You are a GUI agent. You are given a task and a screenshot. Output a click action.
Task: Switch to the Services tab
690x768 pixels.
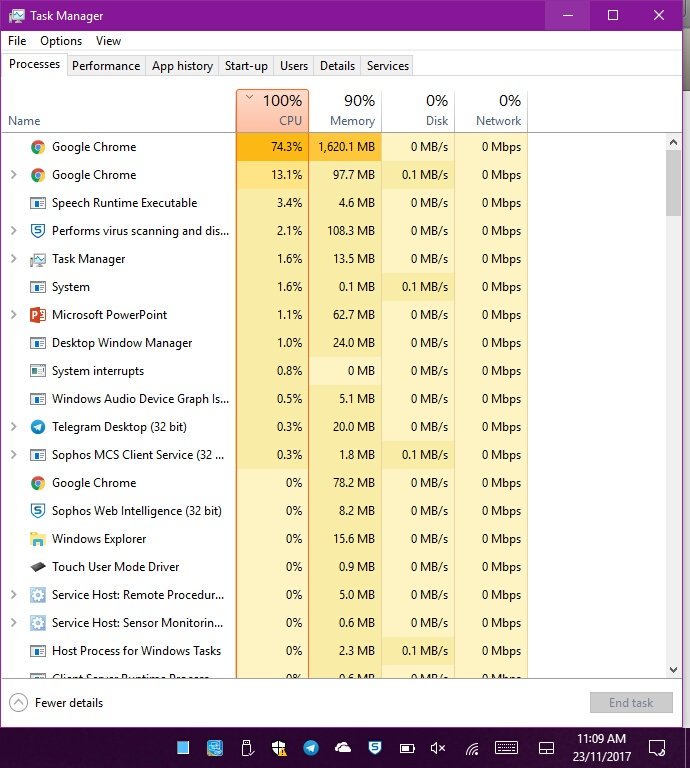(x=388, y=66)
